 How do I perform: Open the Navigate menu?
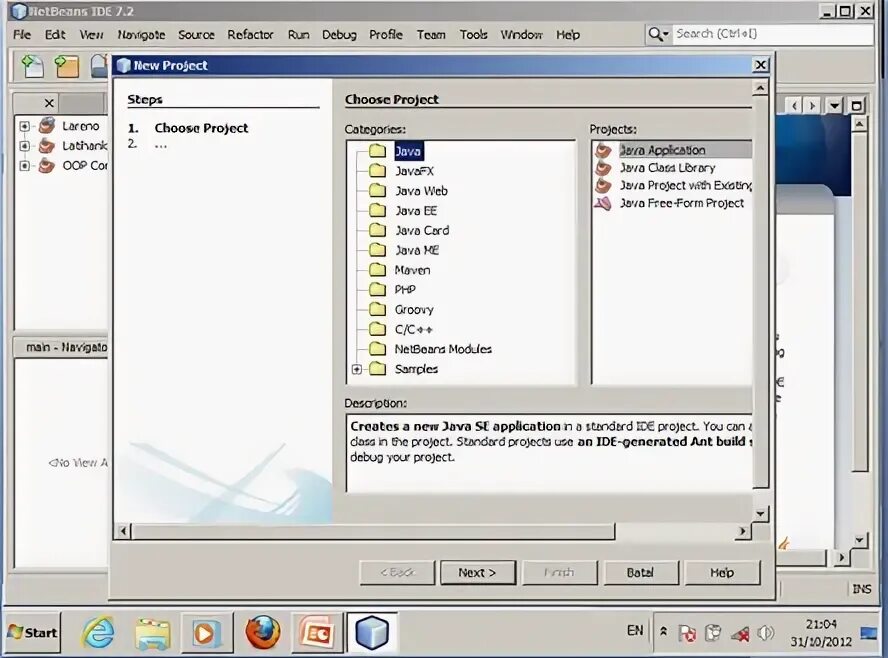(141, 35)
